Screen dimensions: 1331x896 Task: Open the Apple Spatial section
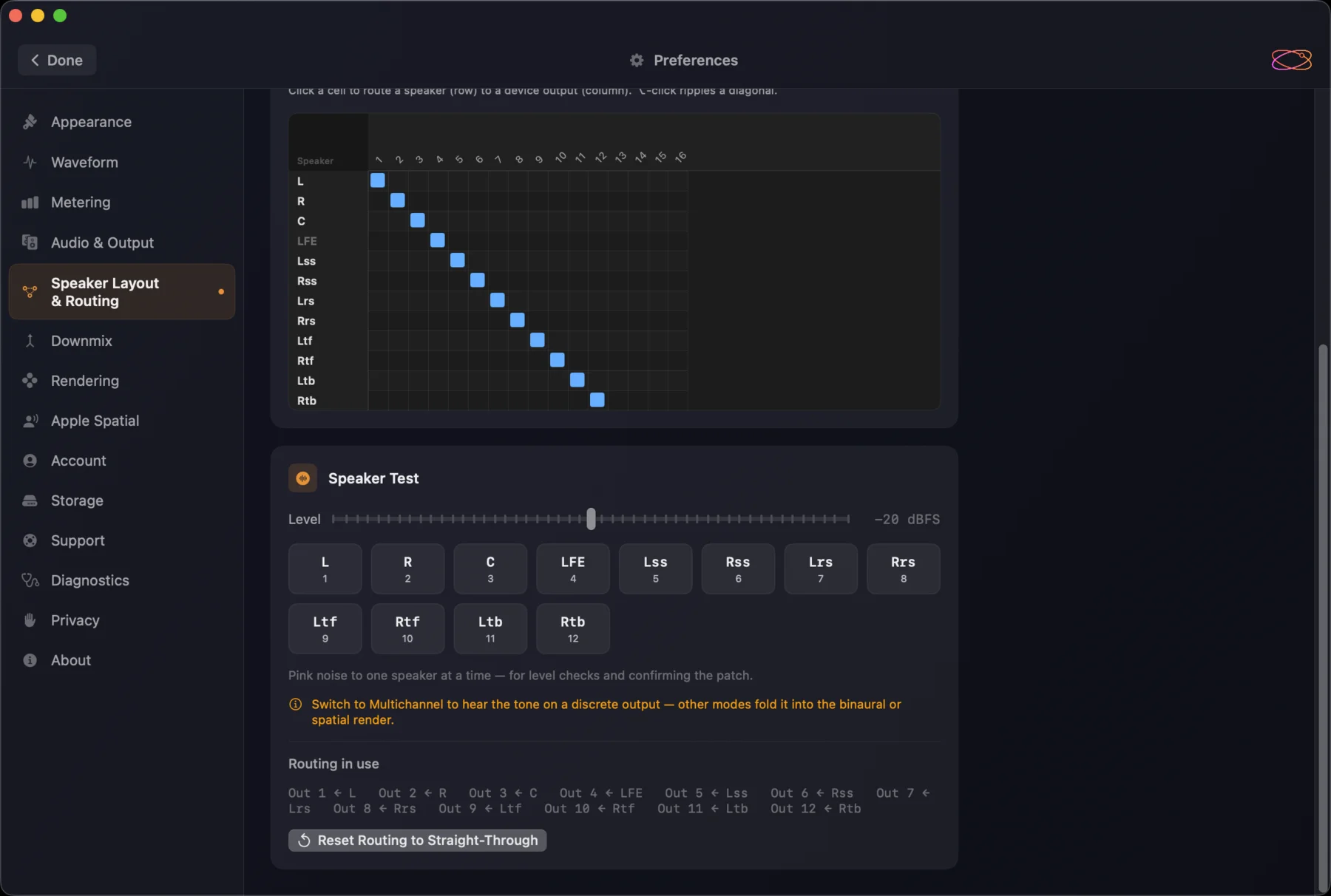(122, 421)
